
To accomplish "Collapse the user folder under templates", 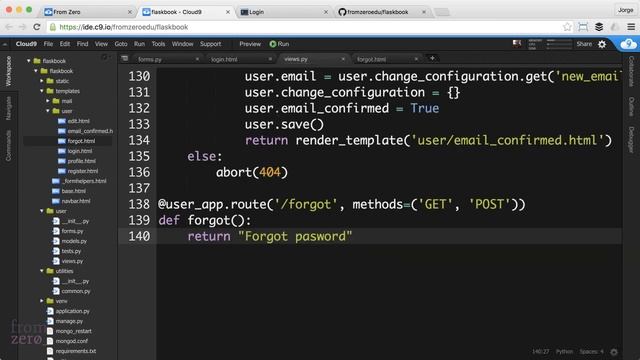I will pyautogui.click(x=48, y=111).
